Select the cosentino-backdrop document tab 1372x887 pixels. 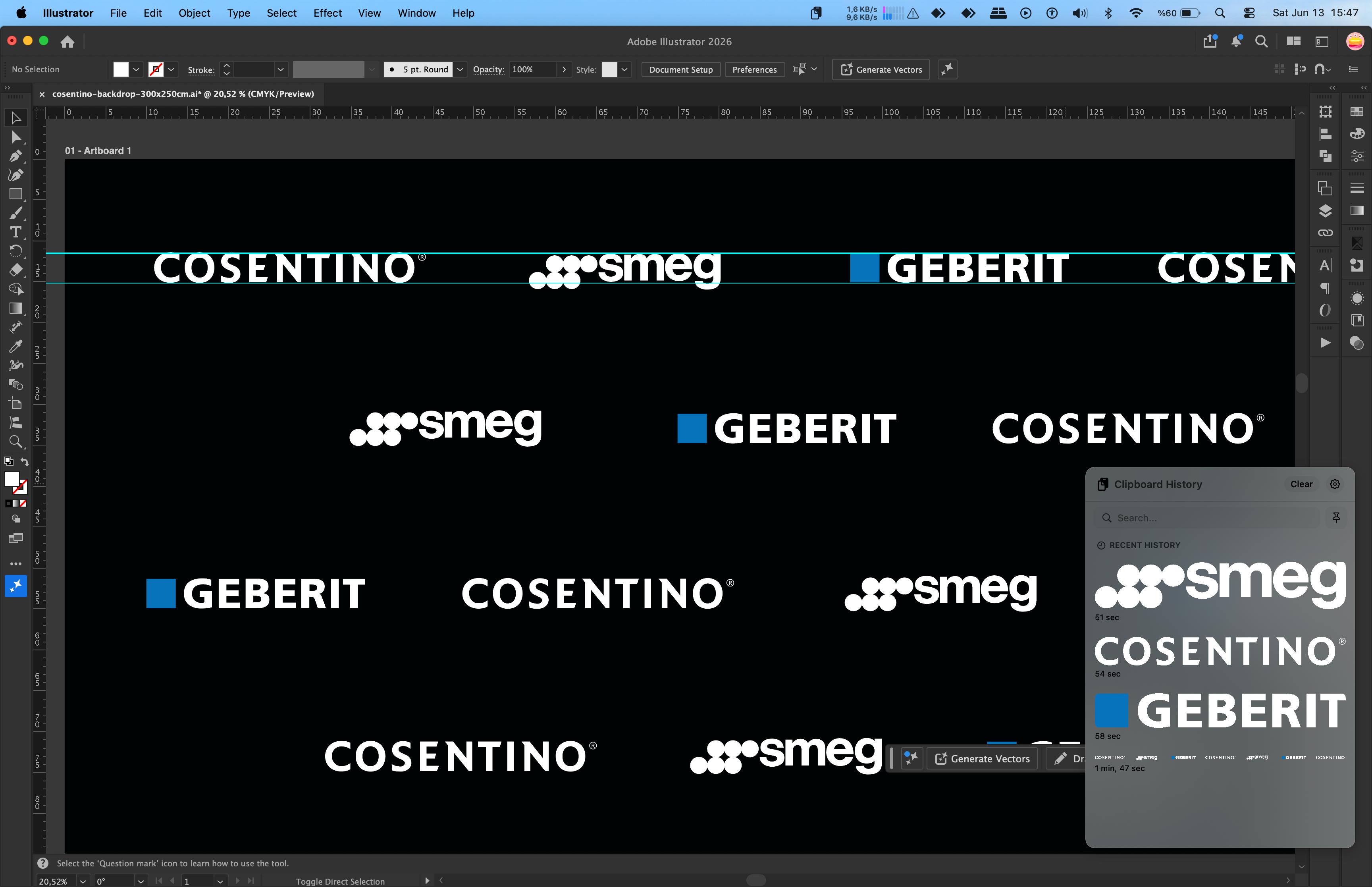click(183, 94)
